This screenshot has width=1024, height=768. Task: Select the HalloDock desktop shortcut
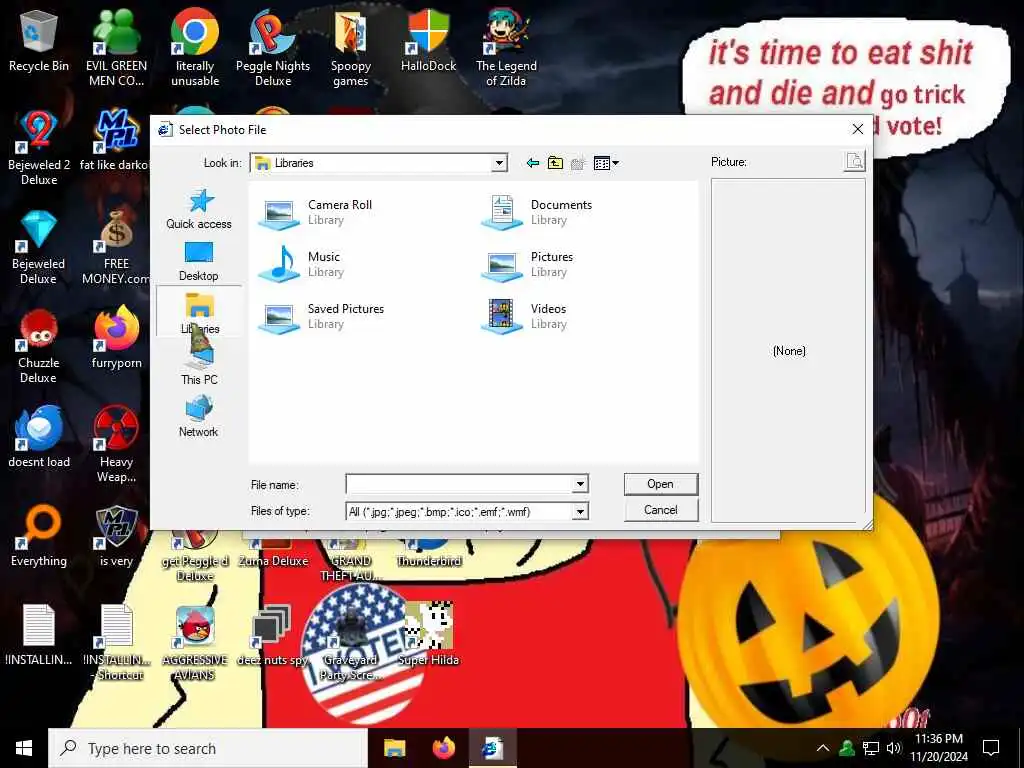pyautogui.click(x=428, y=40)
